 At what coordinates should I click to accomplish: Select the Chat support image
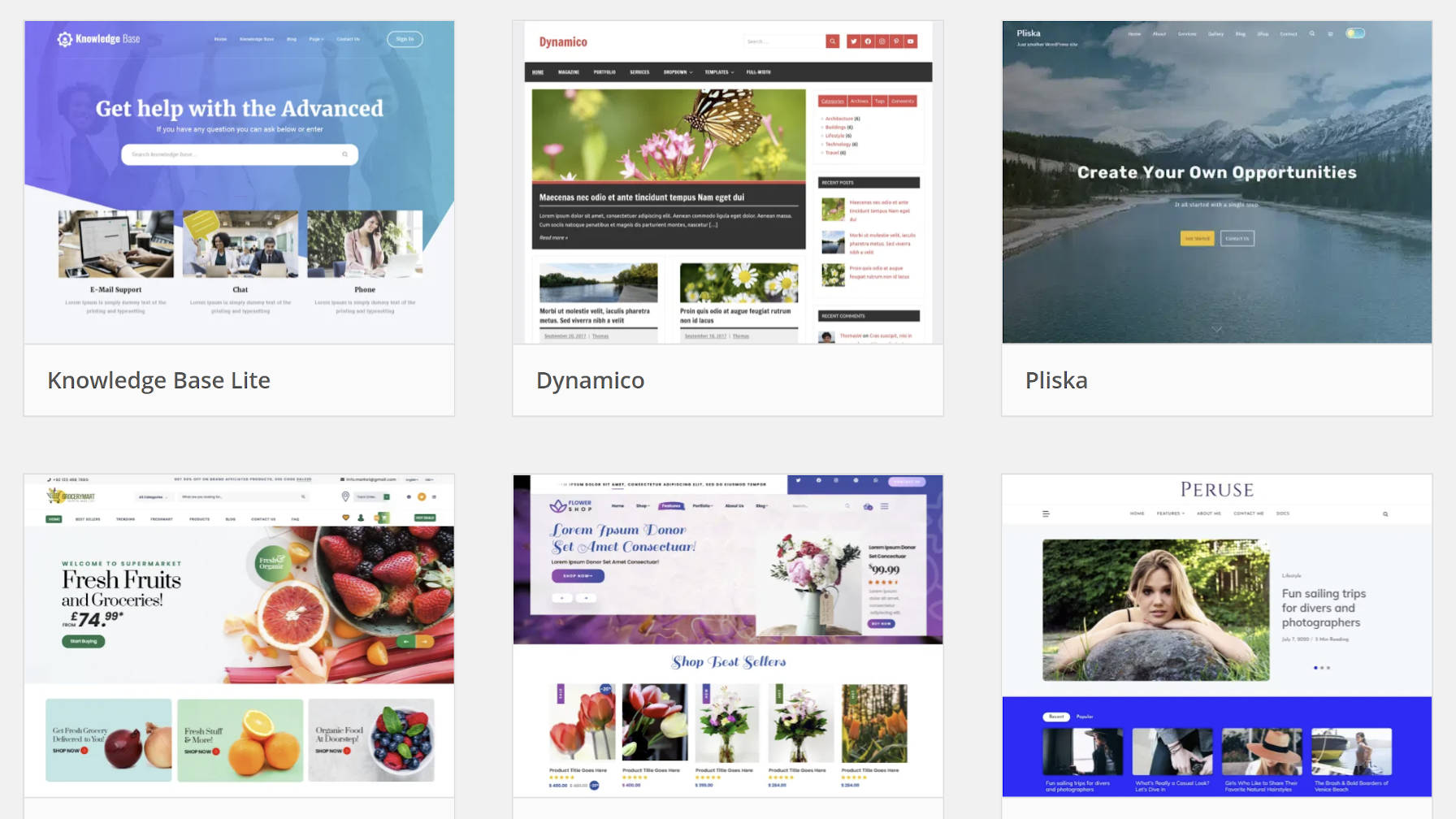click(x=240, y=244)
